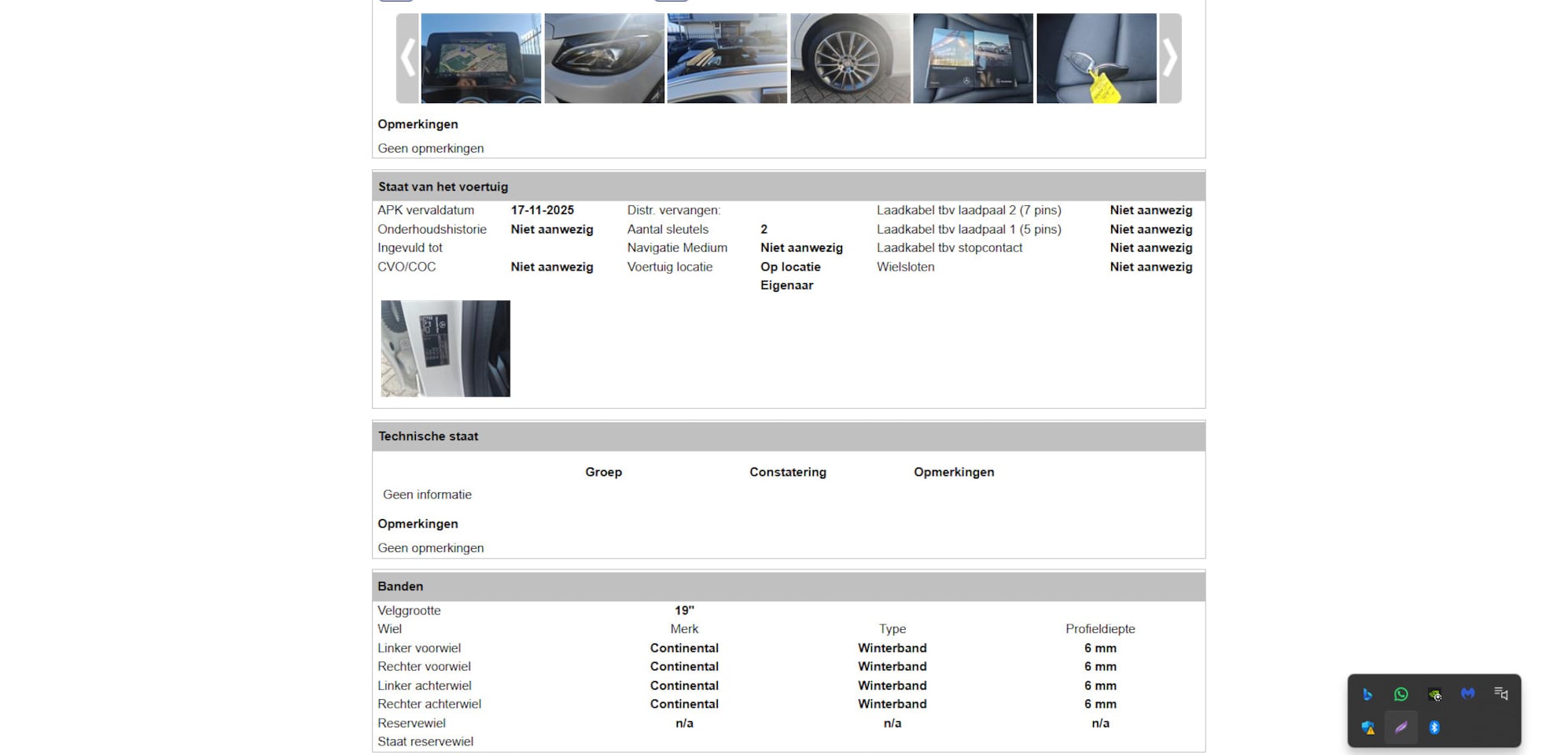
Task: Open the navigation screen photo thumbnail
Action: 480,58
